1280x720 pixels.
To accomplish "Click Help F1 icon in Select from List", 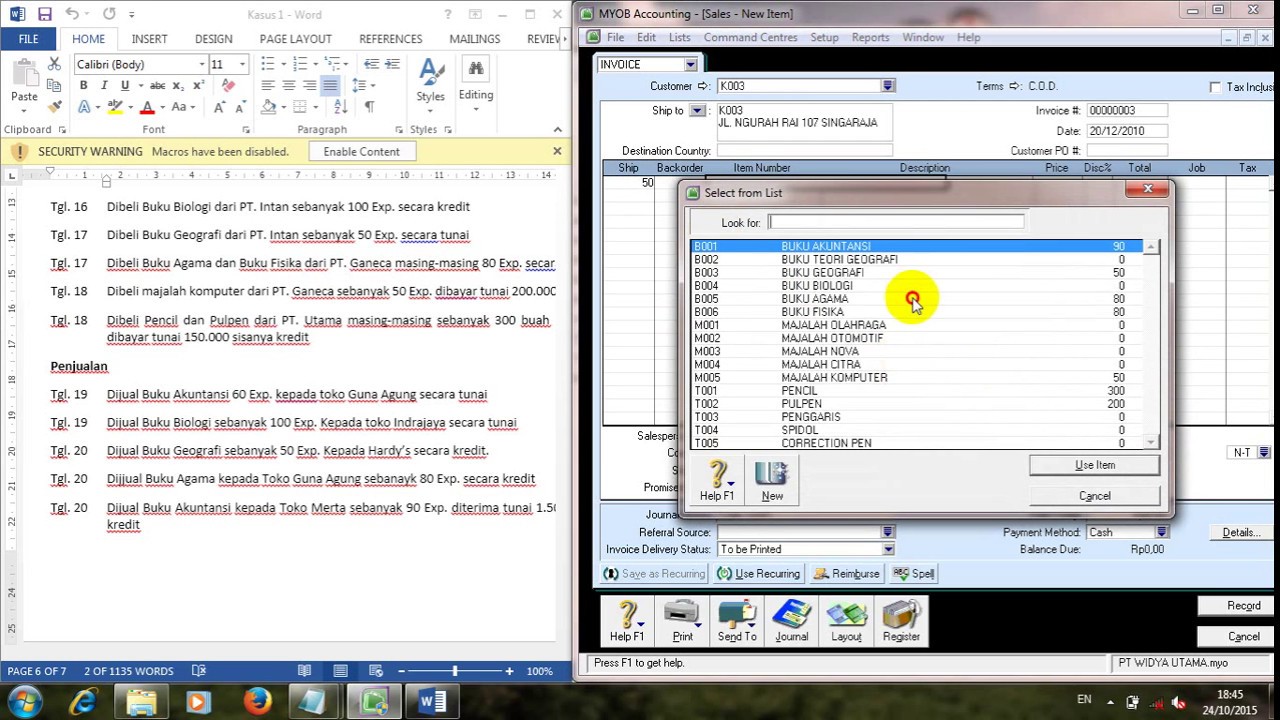I will [717, 479].
